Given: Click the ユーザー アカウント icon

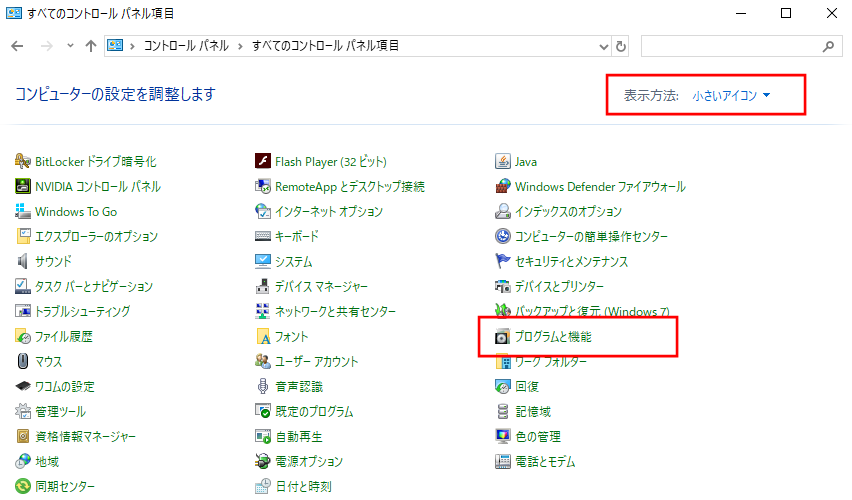Looking at the screenshot, I should click(262, 361).
